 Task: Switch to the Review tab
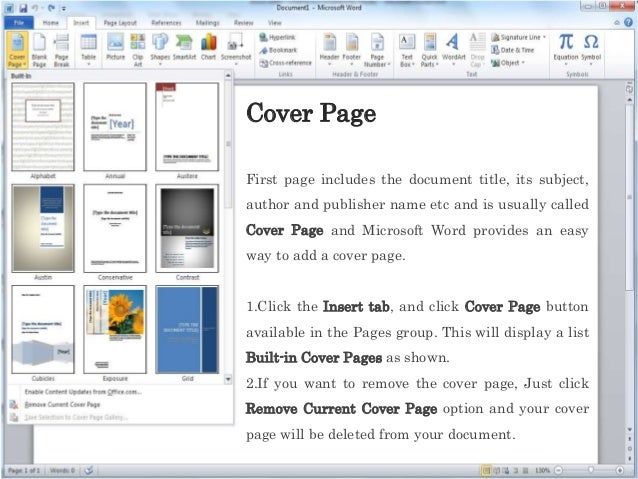[243, 23]
